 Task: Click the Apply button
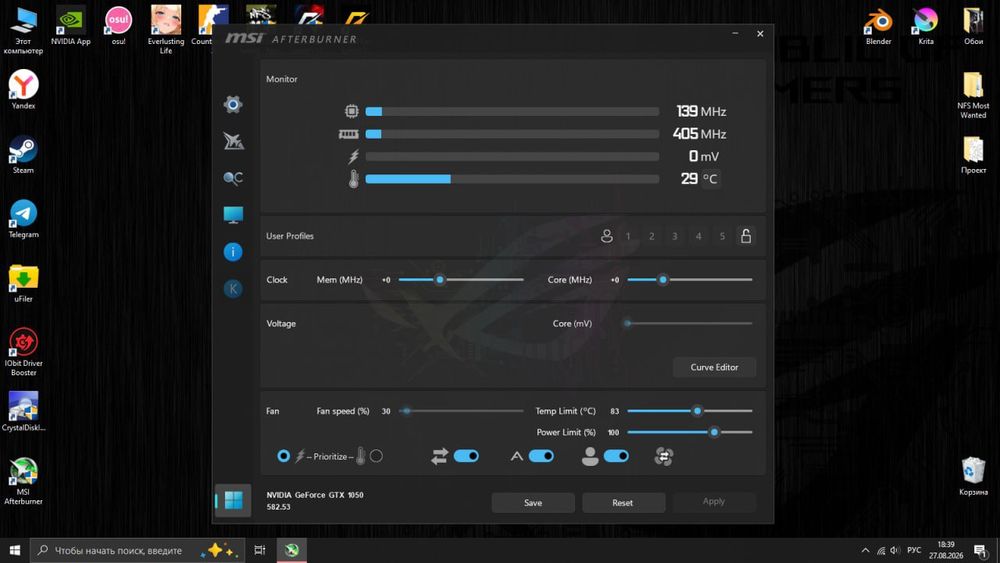point(714,501)
